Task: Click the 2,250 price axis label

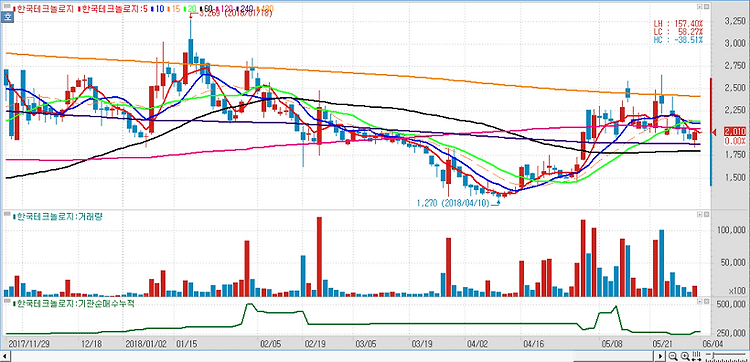Action: click(735, 110)
